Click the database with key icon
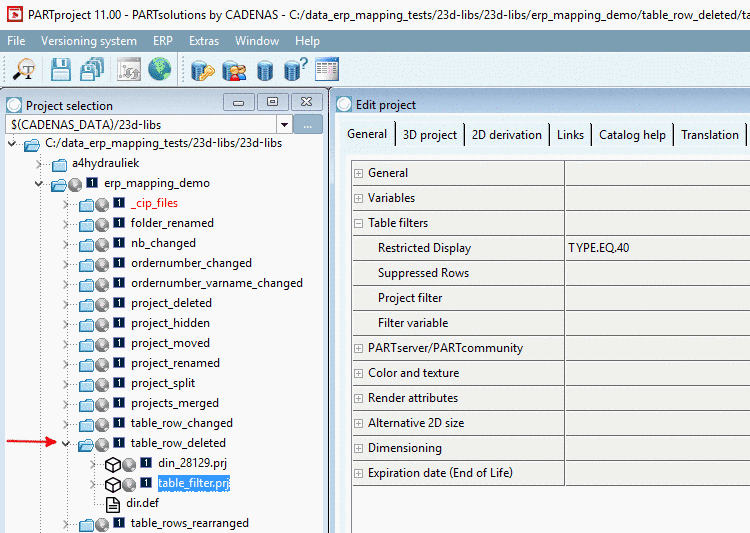 click(x=202, y=70)
